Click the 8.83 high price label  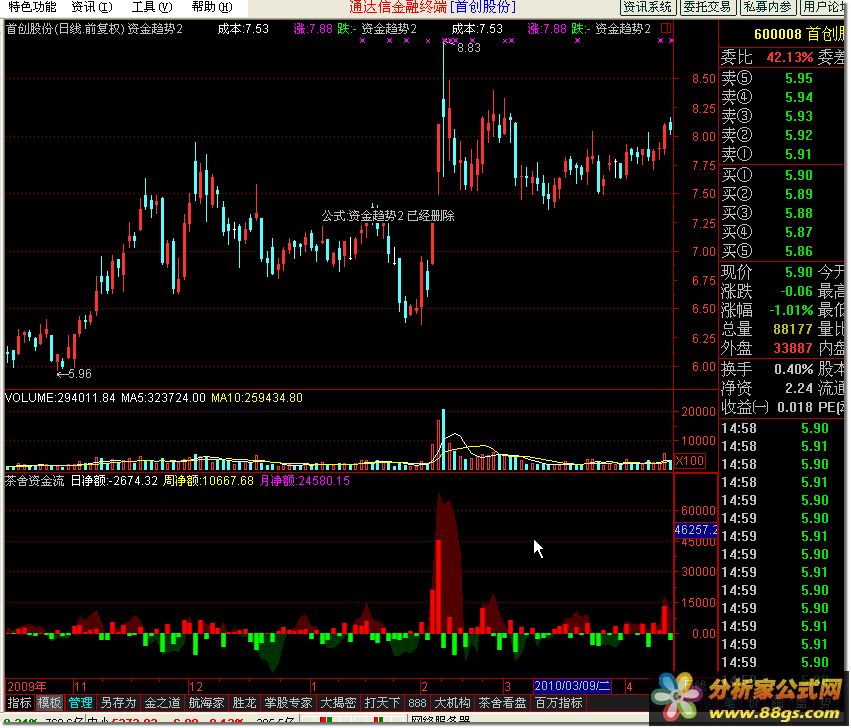(468, 48)
